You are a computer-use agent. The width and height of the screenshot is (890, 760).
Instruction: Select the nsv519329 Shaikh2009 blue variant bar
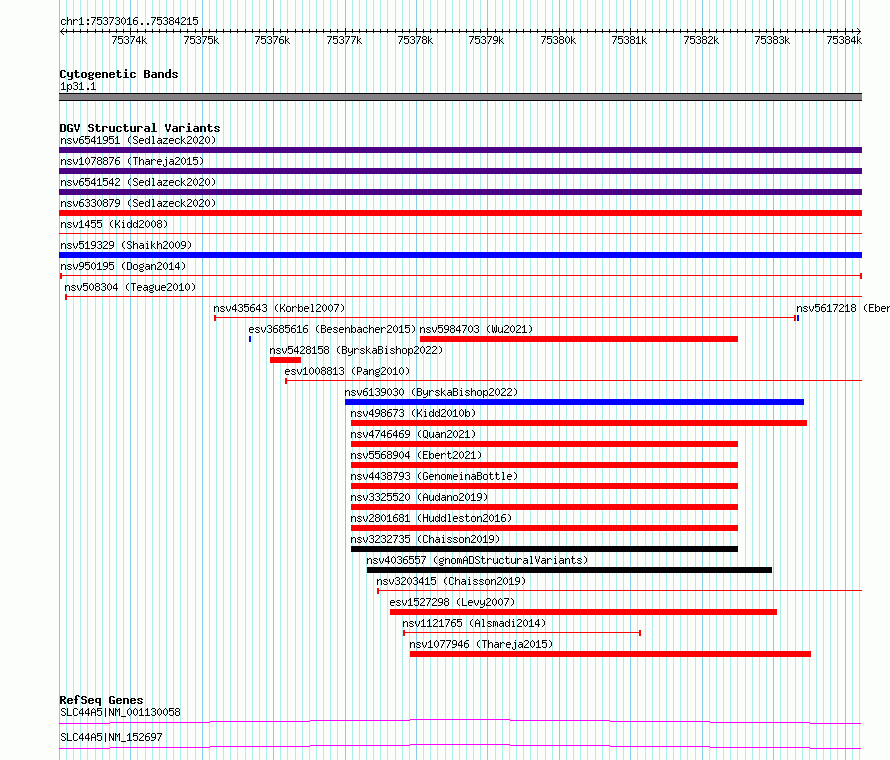coord(460,255)
